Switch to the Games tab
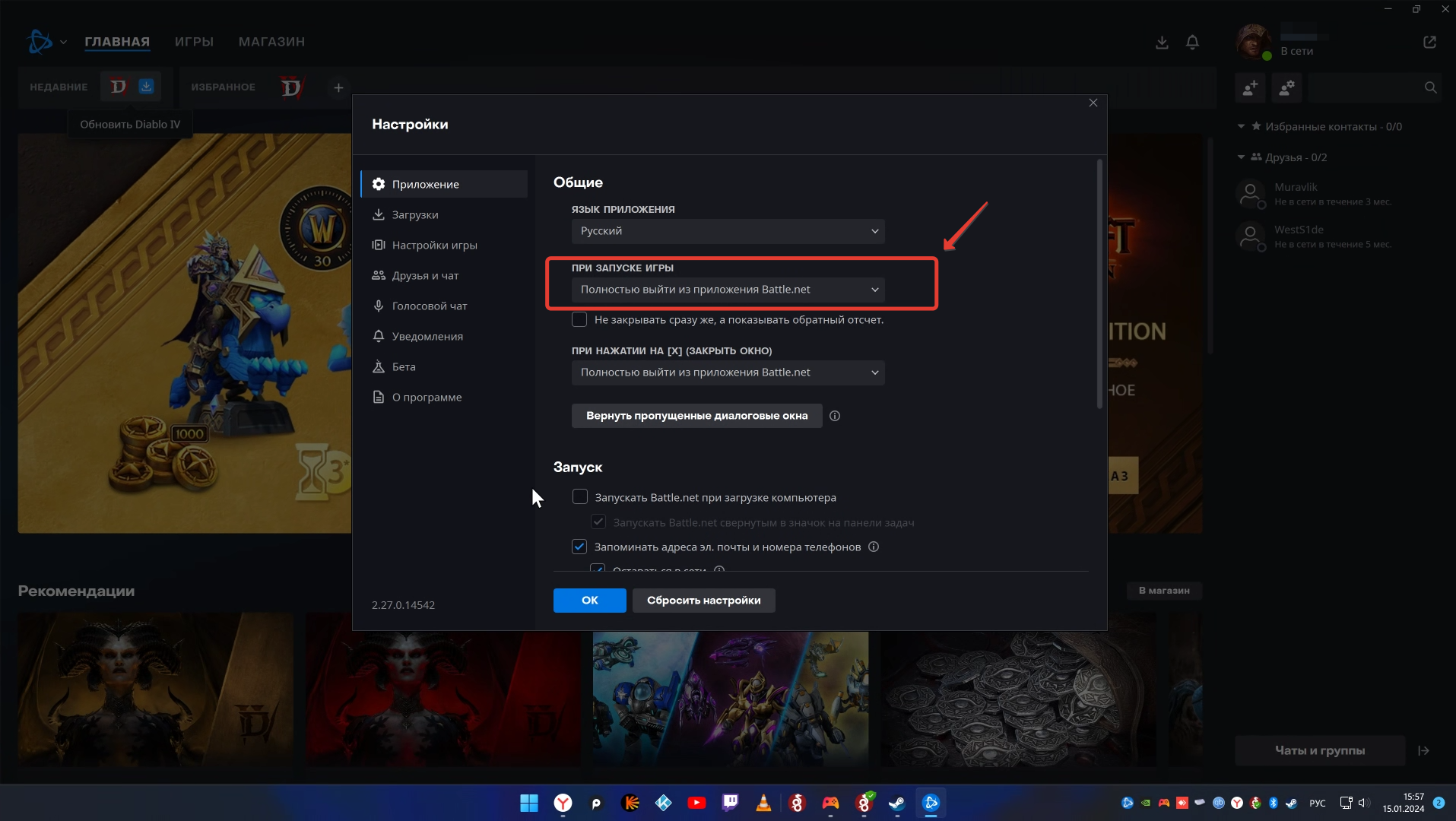Screen dimensions: 1456x821 [x=194, y=42]
